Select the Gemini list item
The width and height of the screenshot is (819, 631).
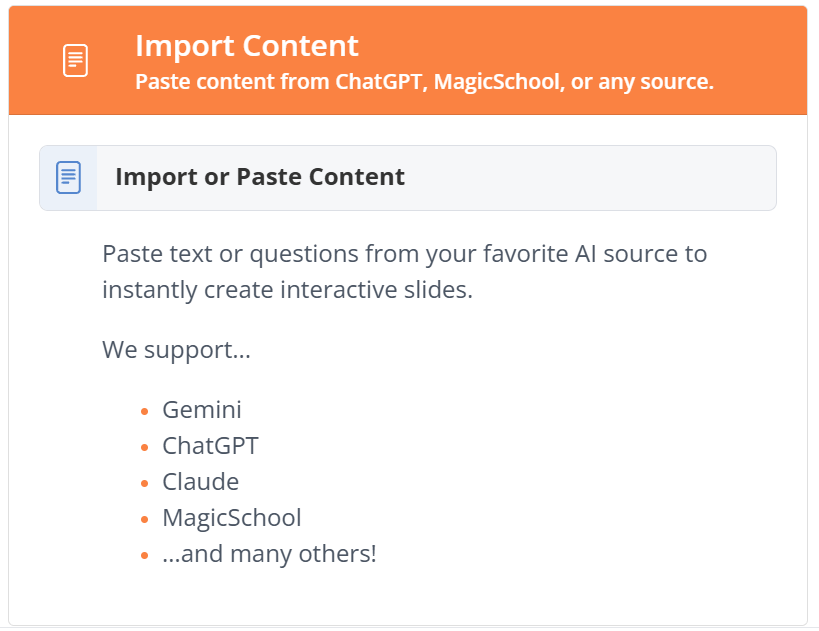202,410
